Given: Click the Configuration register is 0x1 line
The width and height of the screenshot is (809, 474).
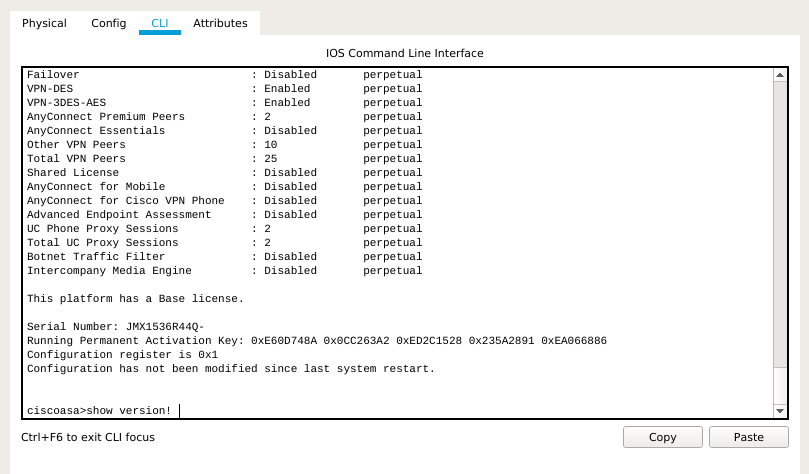Looking at the screenshot, I should 122,354.
